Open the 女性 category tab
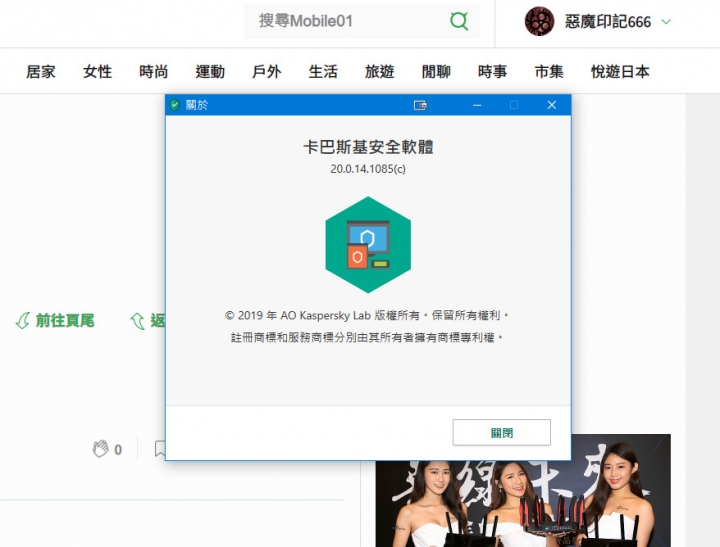The width and height of the screenshot is (720, 547). 97,72
